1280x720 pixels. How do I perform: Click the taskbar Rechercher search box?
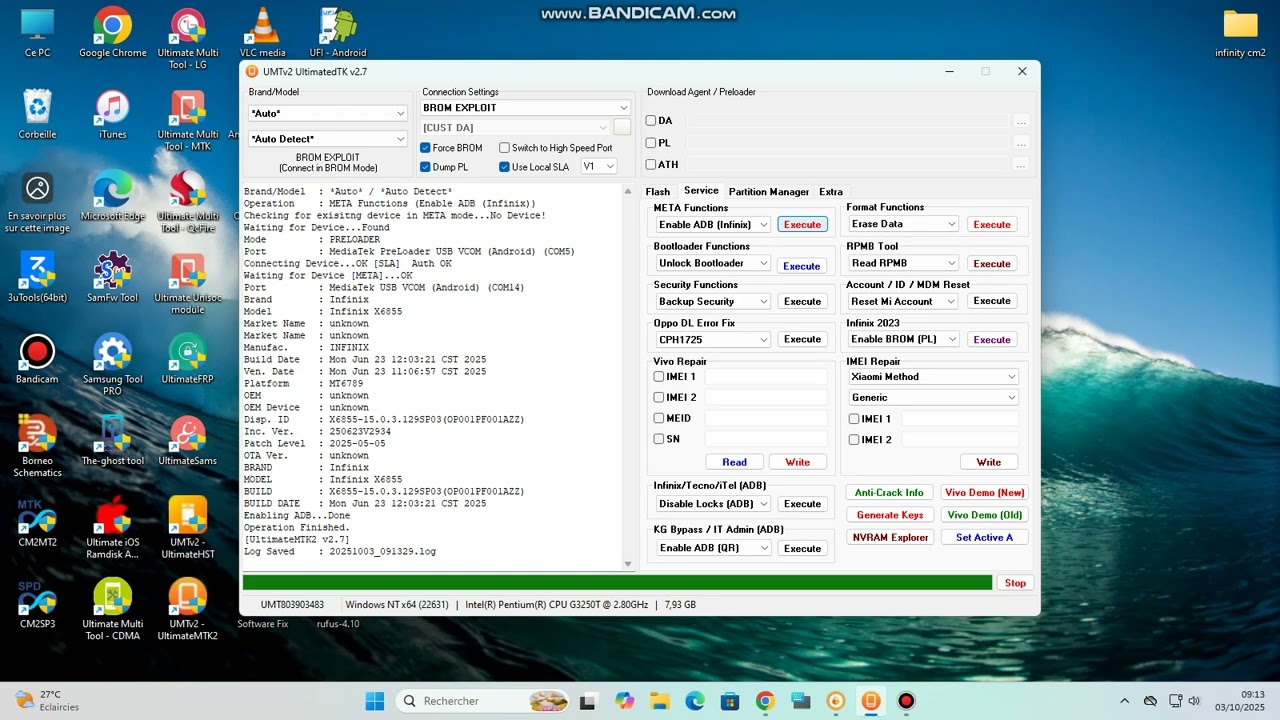[484, 701]
